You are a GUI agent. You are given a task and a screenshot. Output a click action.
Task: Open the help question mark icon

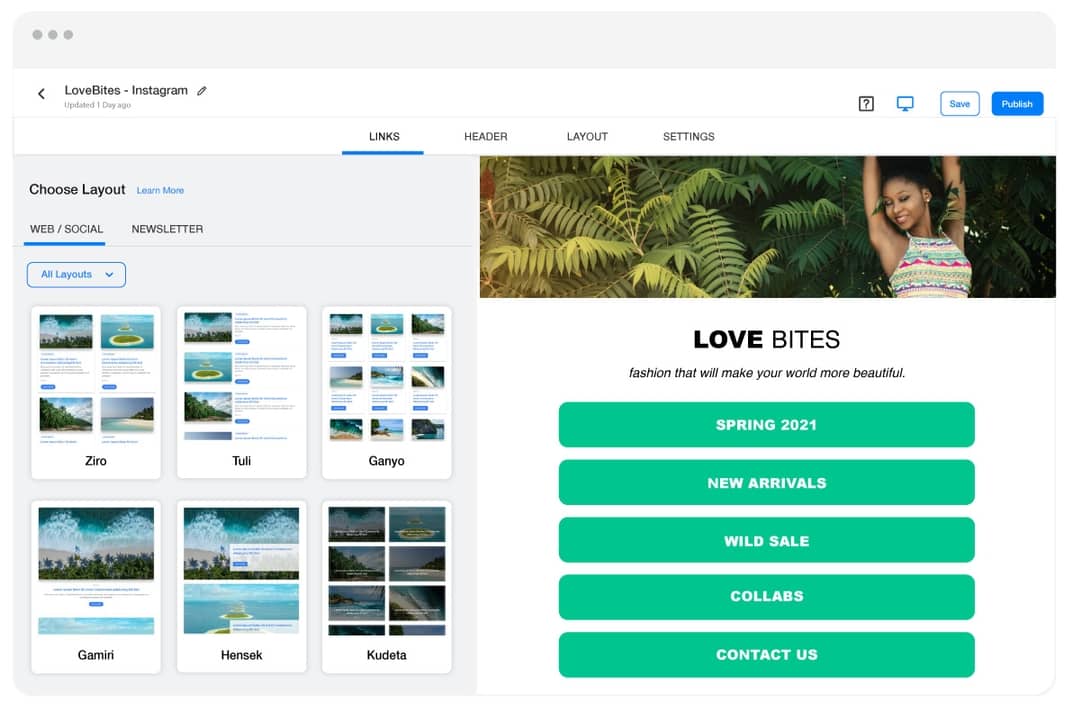(866, 103)
